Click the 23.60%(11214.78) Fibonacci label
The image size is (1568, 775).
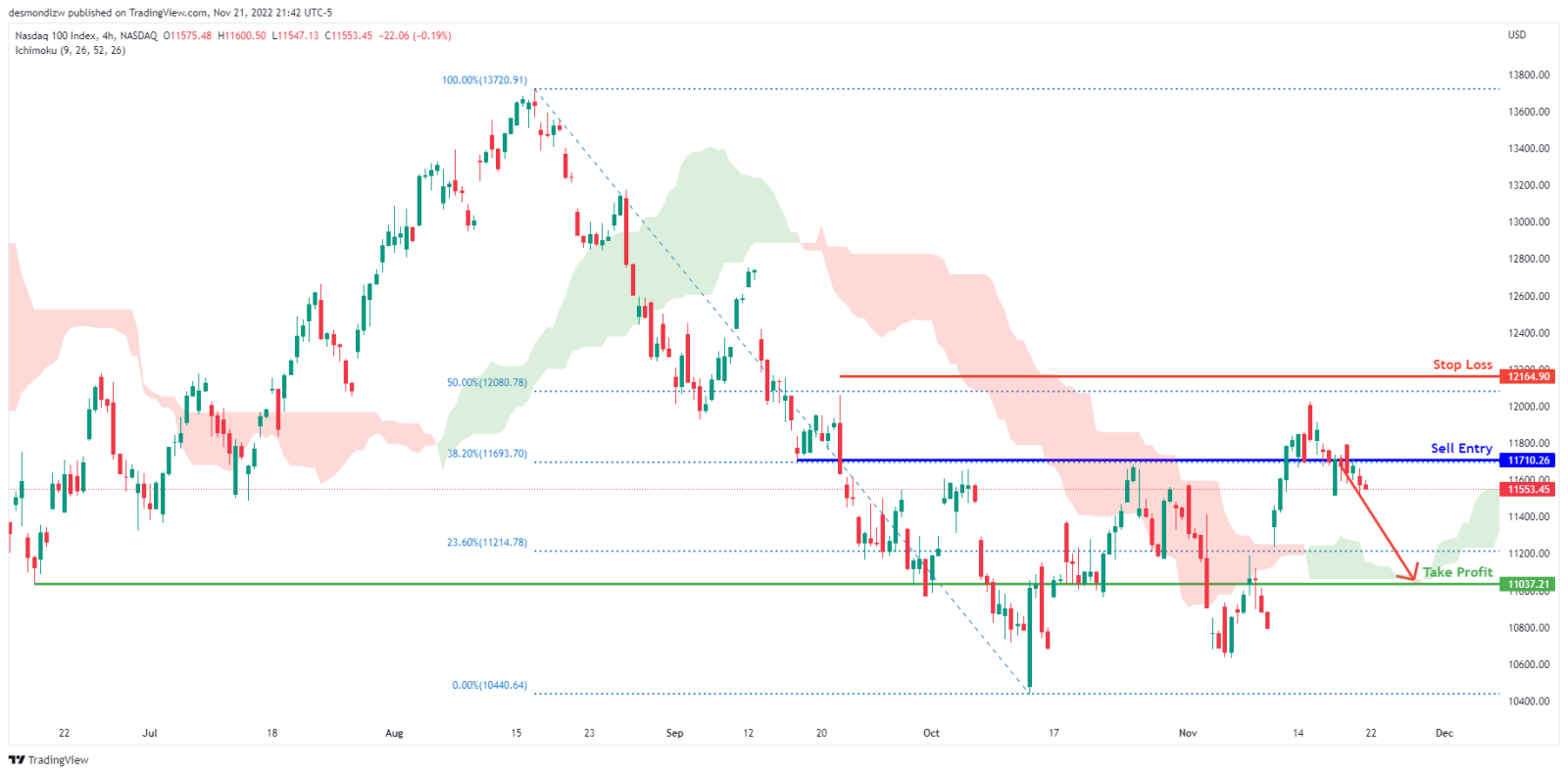tap(487, 543)
